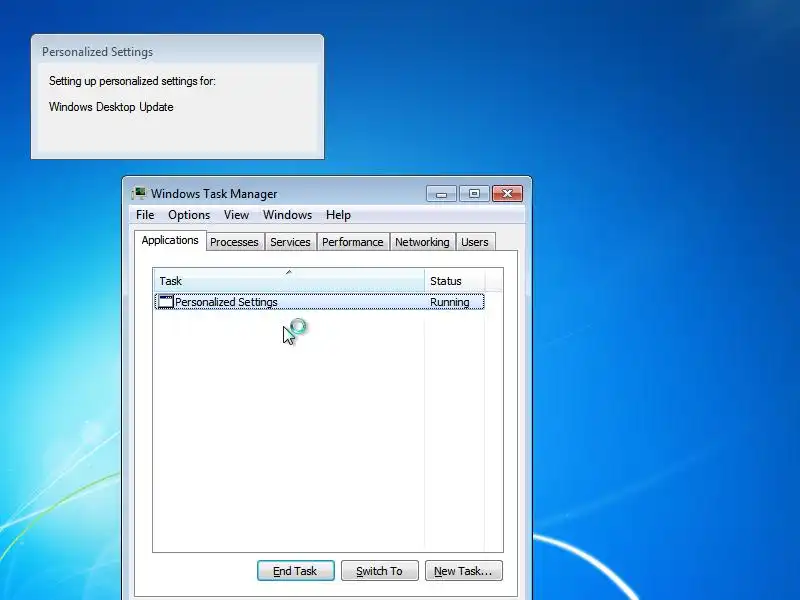Sort list by Status column header
Viewport: 800px width, 600px height.
[x=455, y=281]
